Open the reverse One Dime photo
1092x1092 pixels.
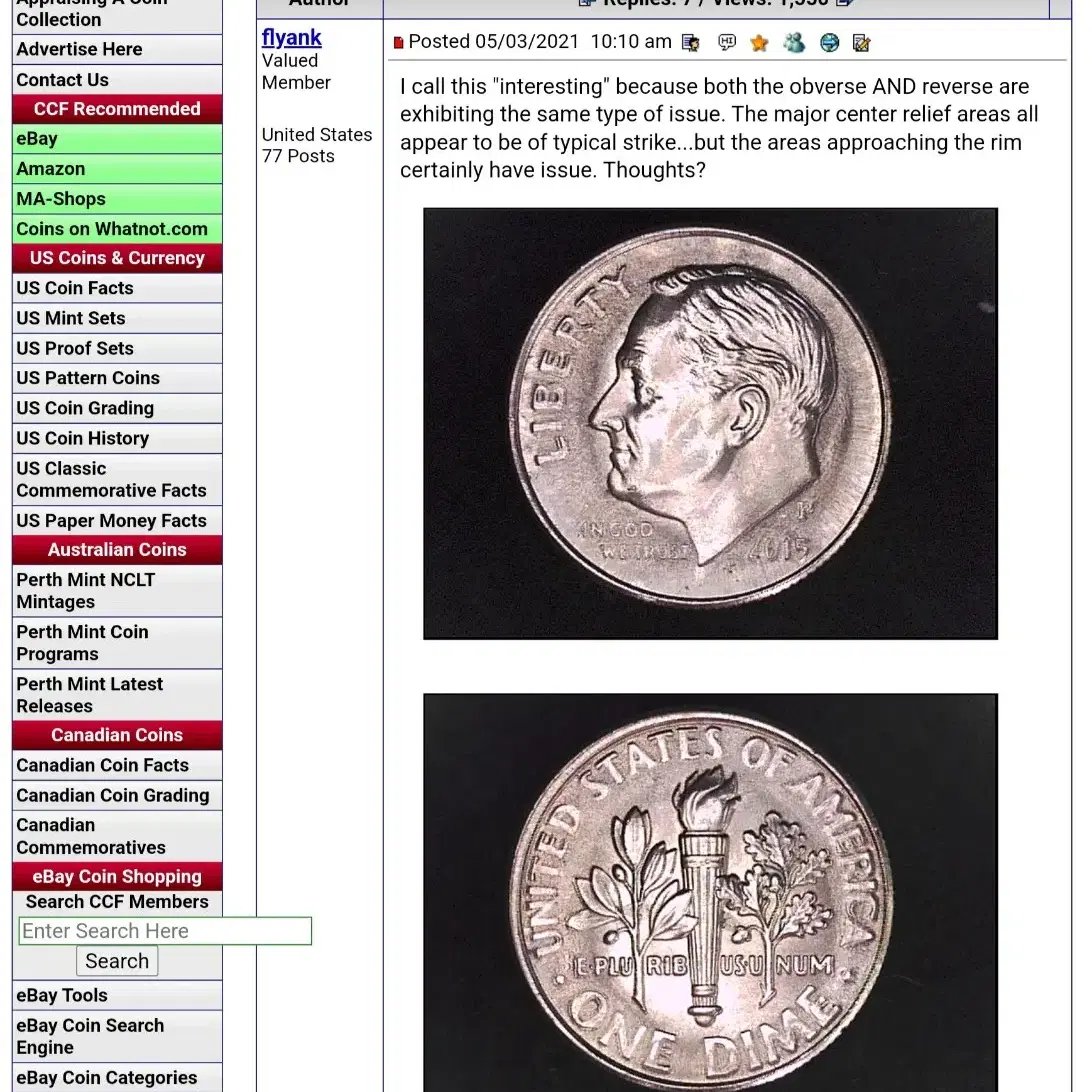coord(710,893)
